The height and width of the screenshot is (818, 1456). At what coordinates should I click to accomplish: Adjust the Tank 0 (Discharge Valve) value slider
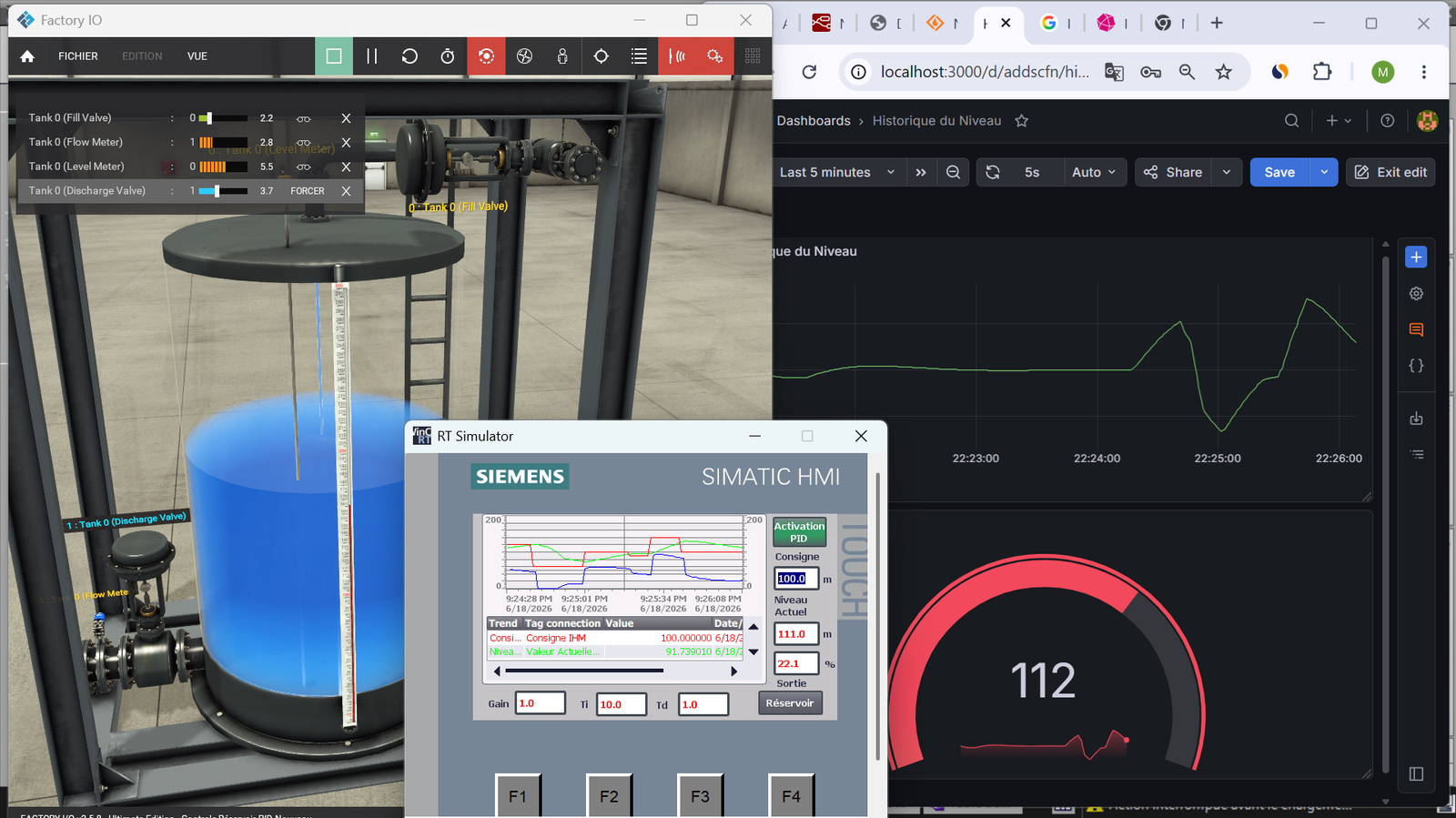point(223,191)
